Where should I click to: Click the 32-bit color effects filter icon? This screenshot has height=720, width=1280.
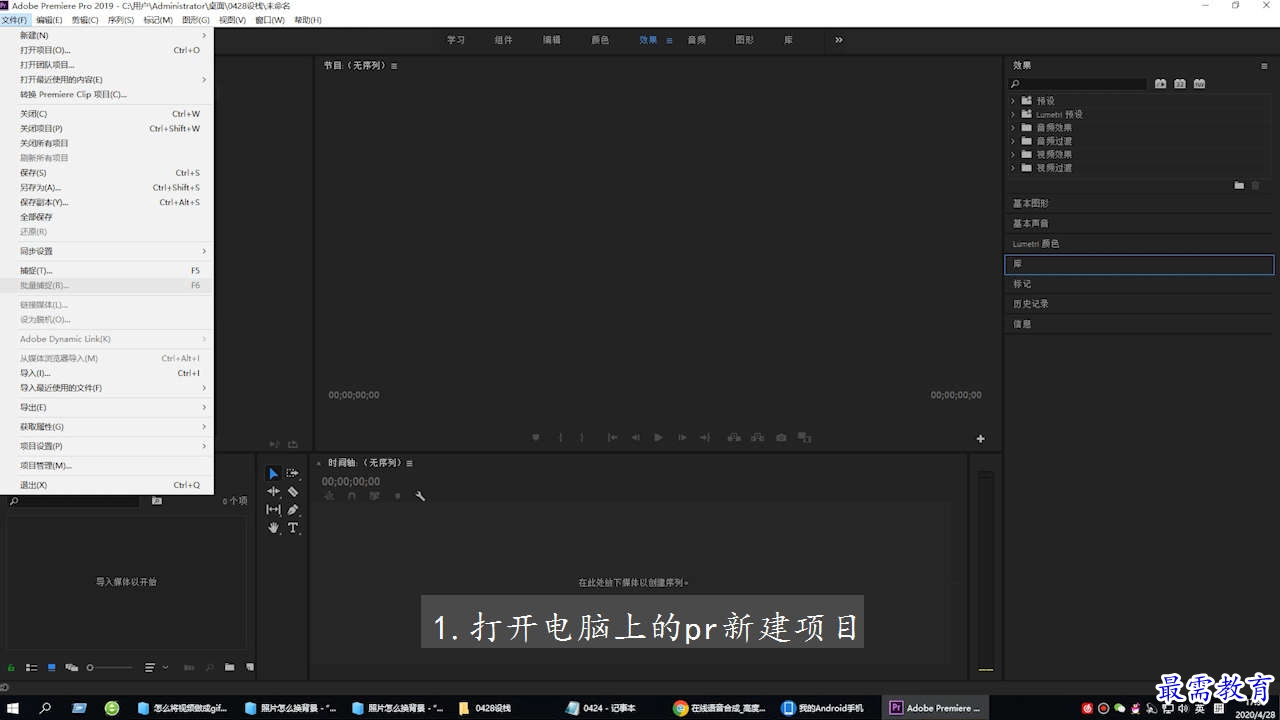click(1180, 84)
